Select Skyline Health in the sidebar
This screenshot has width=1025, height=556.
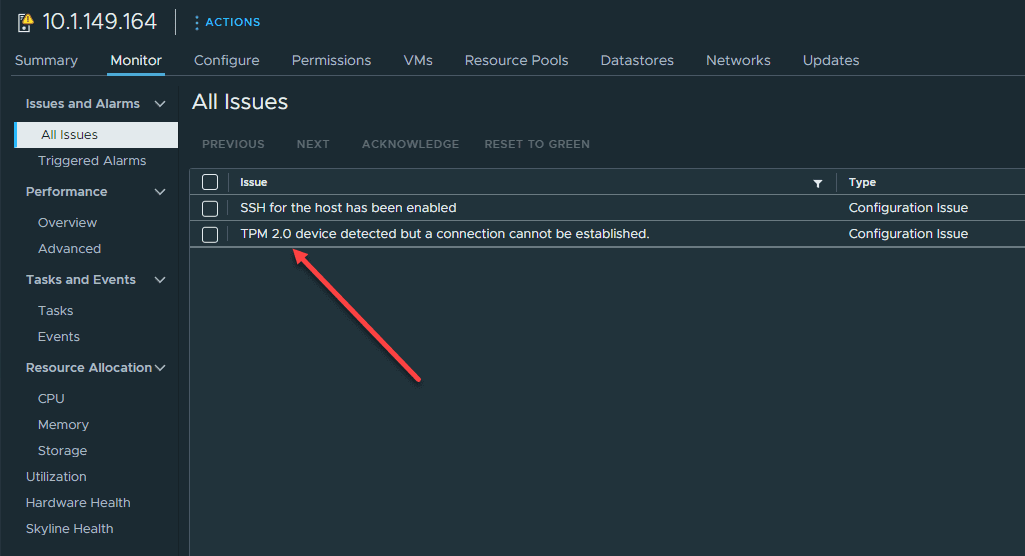click(x=70, y=529)
